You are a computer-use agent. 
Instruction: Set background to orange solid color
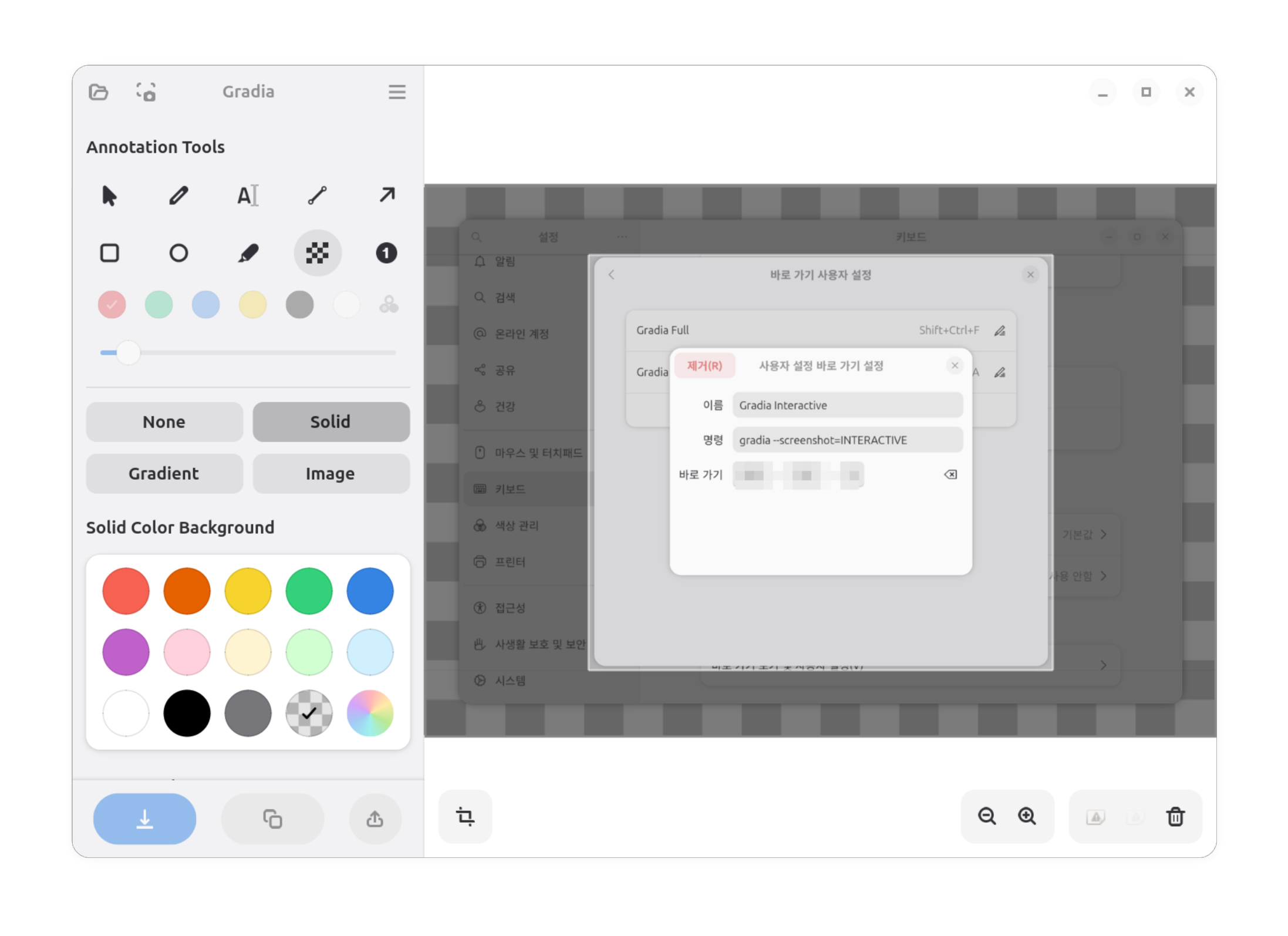tap(187, 591)
